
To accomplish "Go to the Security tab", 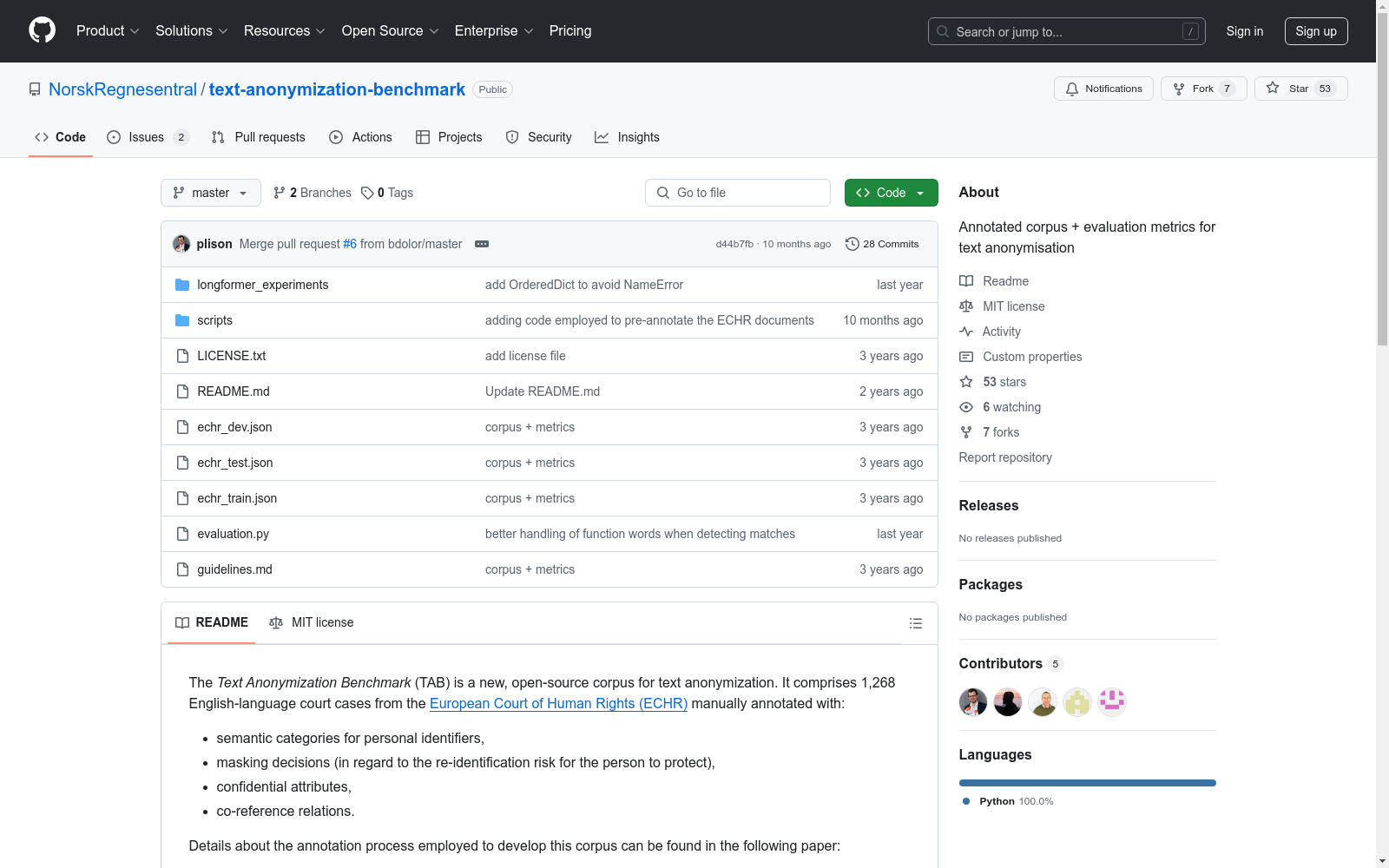I will click(x=539, y=137).
